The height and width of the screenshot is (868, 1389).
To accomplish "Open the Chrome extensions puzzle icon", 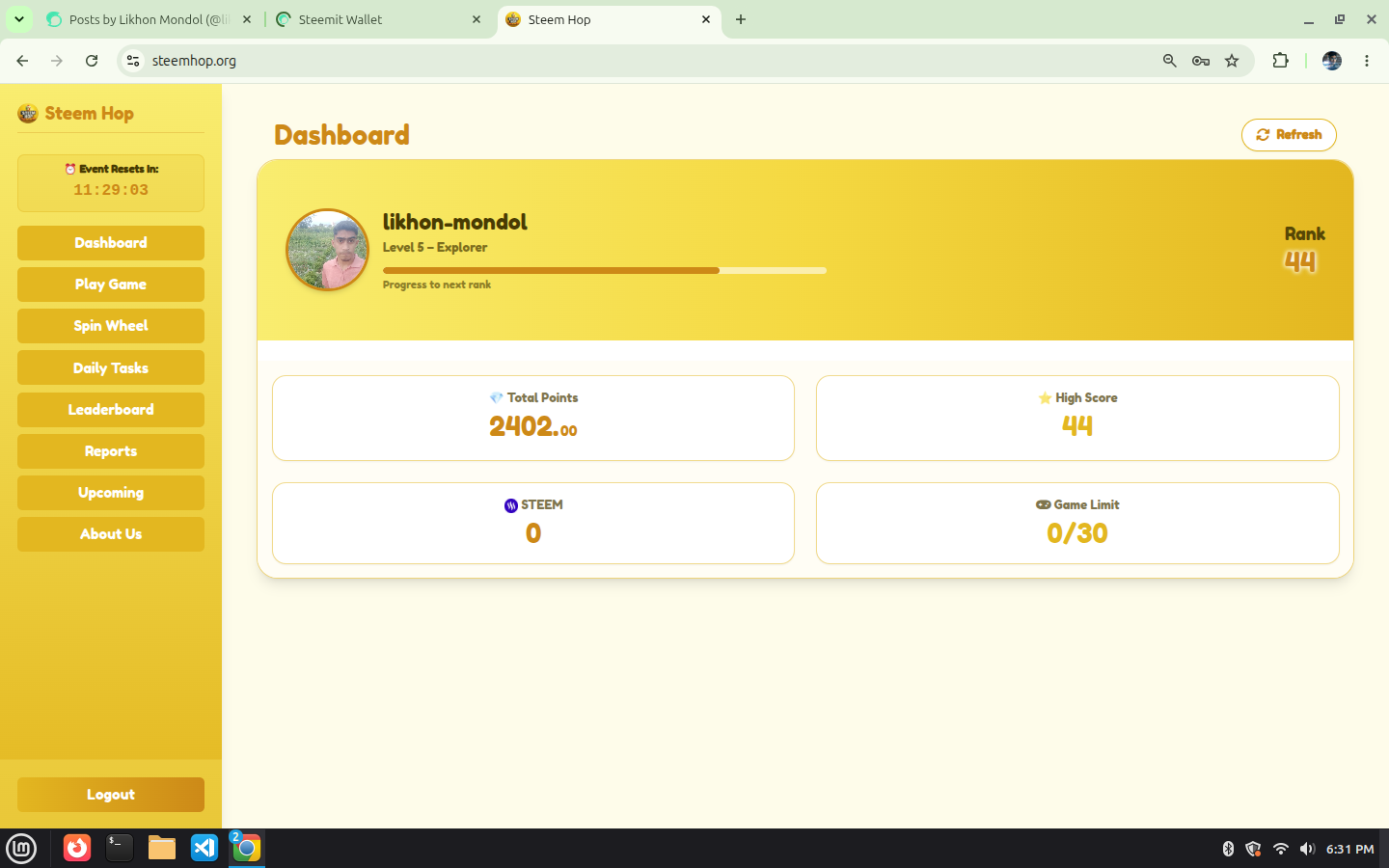I will tap(1280, 61).
